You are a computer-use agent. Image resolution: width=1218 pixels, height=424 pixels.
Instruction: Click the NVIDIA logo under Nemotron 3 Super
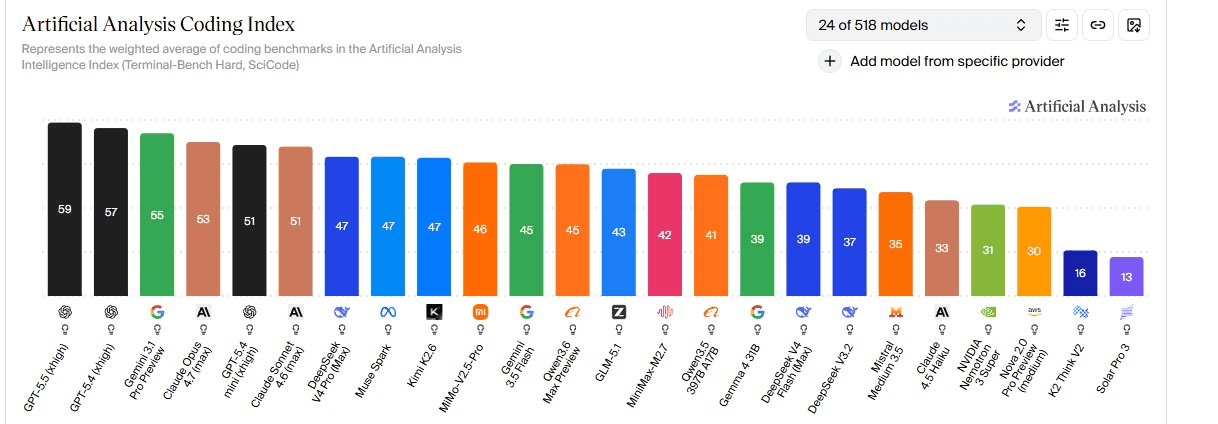(987, 311)
